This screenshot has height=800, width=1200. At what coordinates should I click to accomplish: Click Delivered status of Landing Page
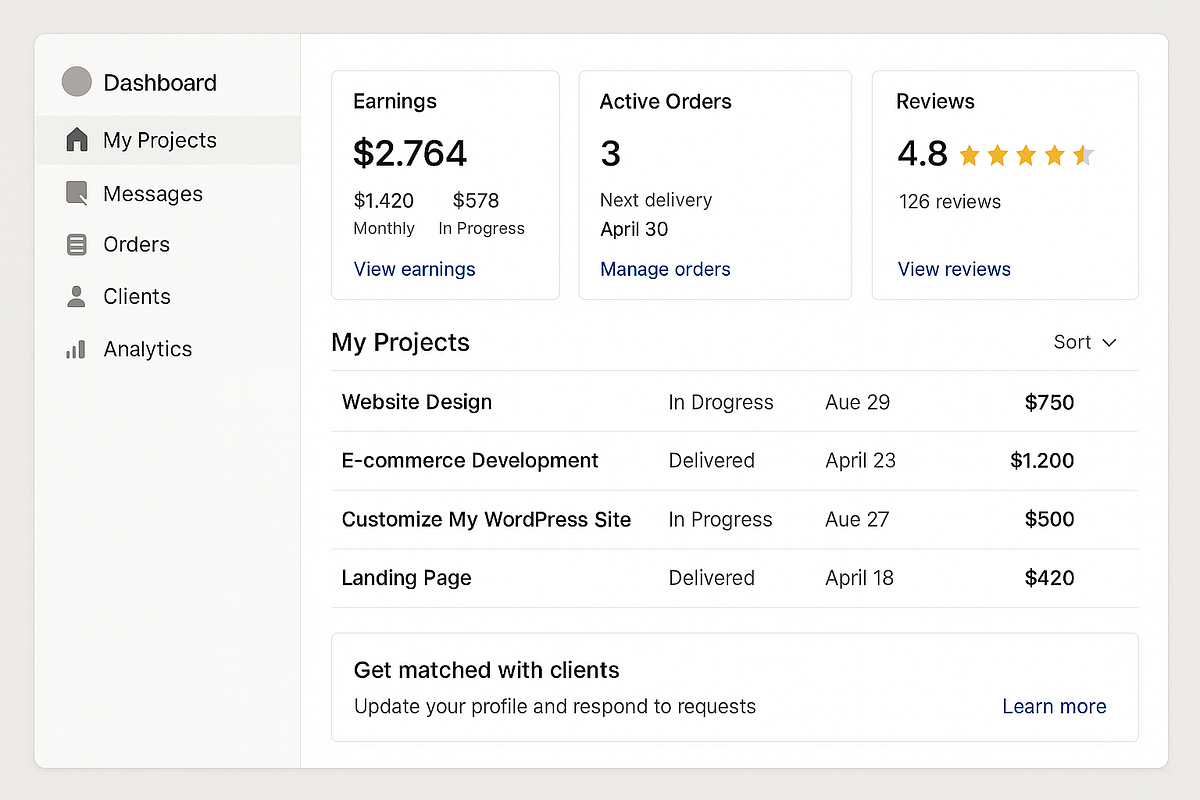712,578
